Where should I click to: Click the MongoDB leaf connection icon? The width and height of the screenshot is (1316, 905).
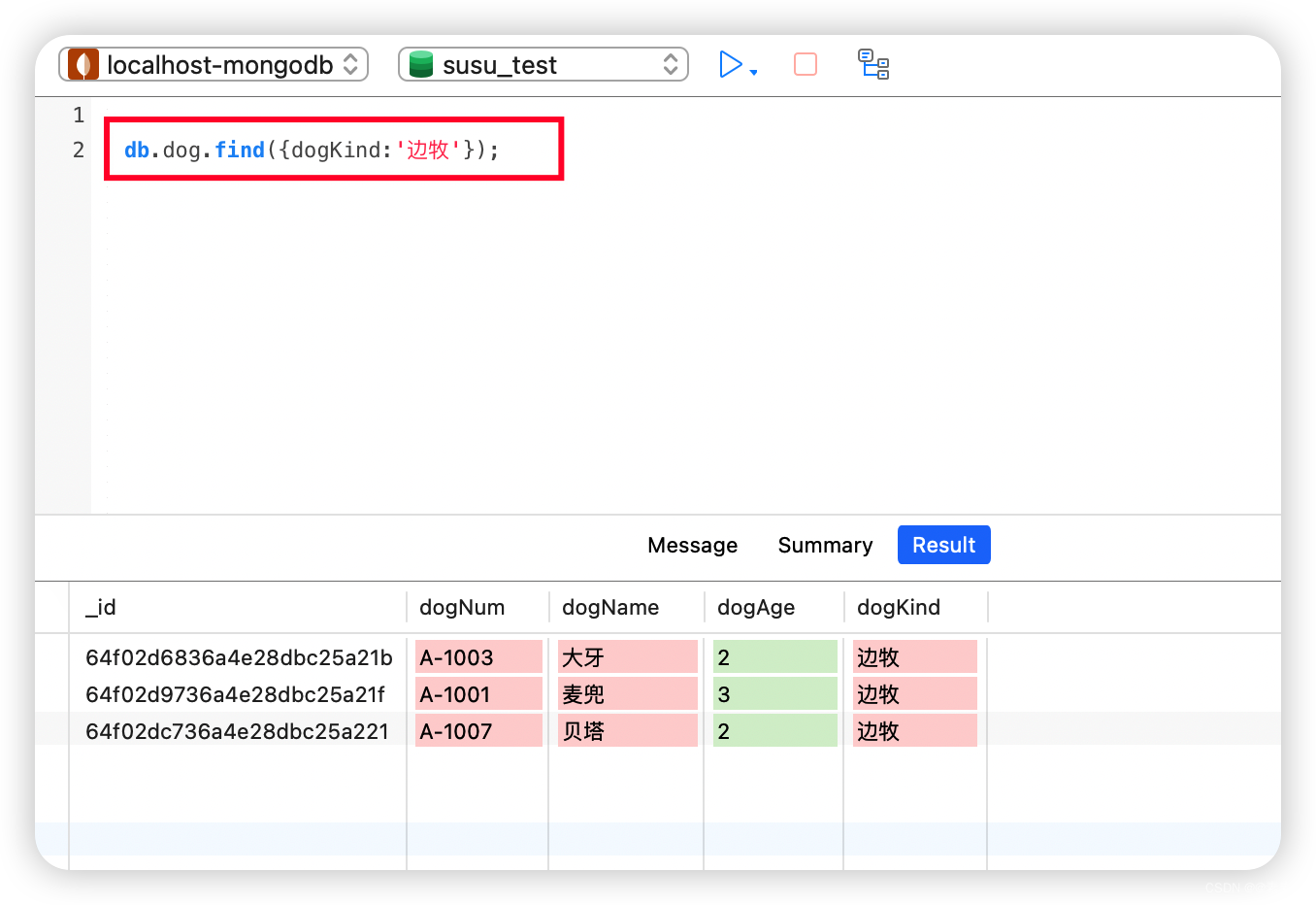83,64
